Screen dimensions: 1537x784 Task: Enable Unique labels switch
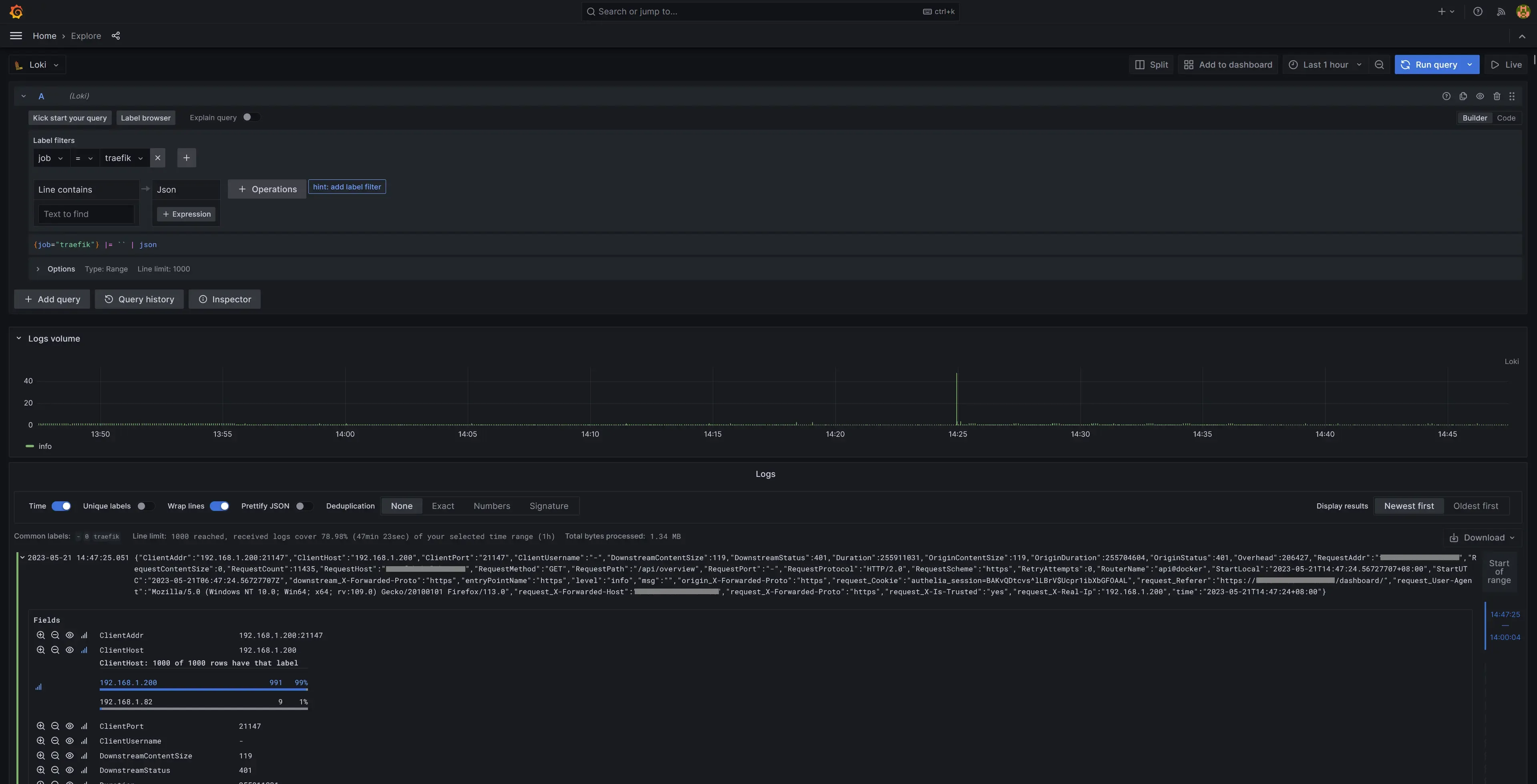pyautogui.click(x=145, y=506)
